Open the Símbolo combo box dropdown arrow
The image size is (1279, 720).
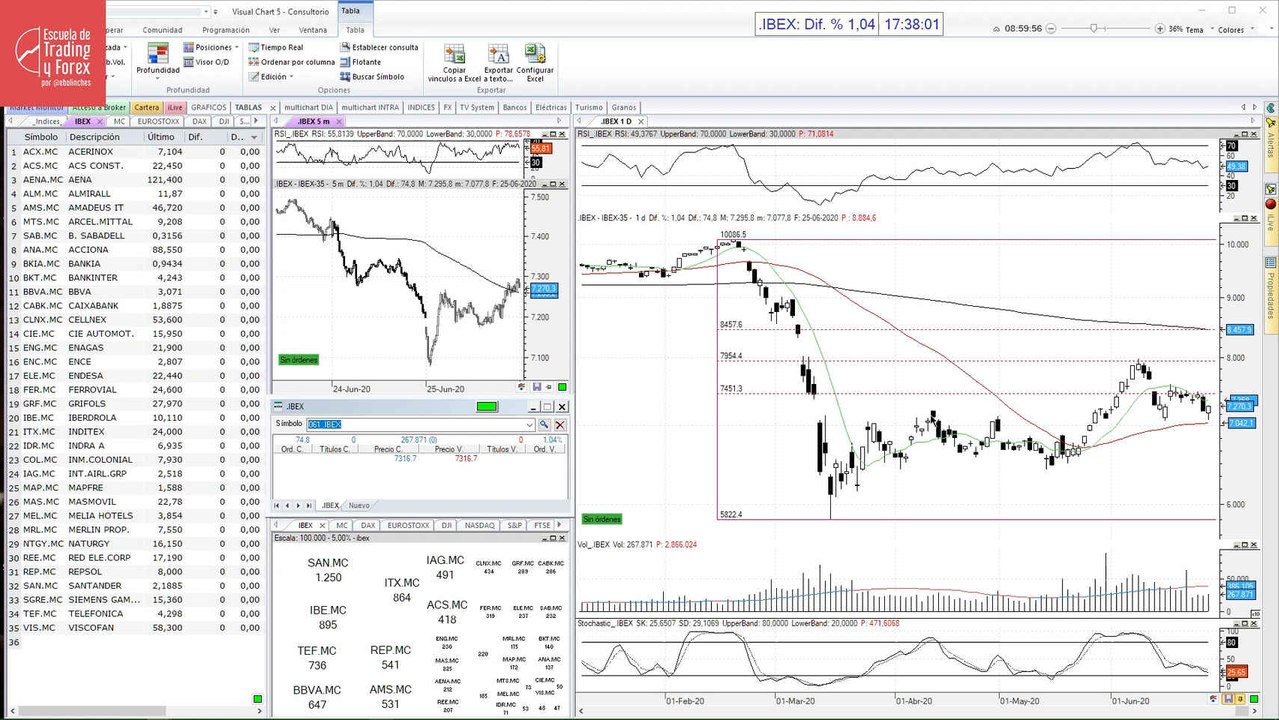tap(529, 424)
